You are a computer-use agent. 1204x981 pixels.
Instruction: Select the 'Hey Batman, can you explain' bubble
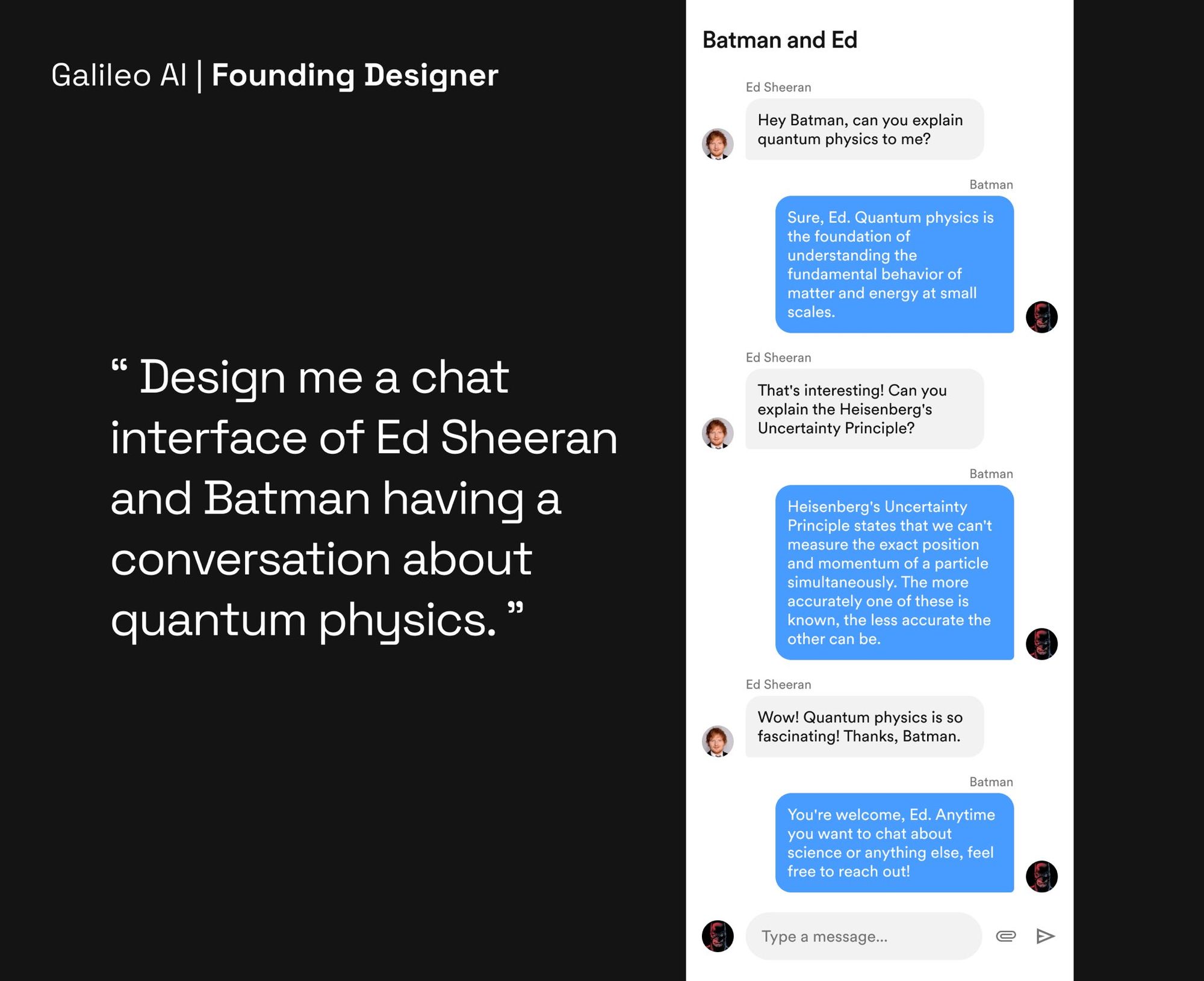[864, 129]
